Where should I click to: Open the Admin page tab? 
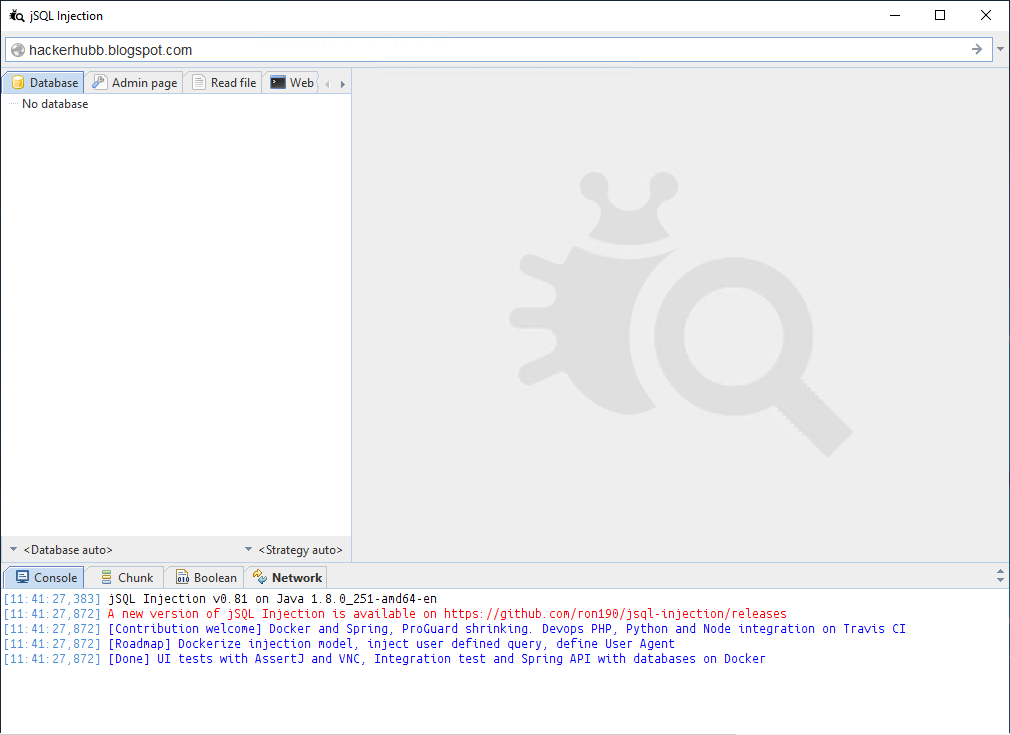(135, 82)
